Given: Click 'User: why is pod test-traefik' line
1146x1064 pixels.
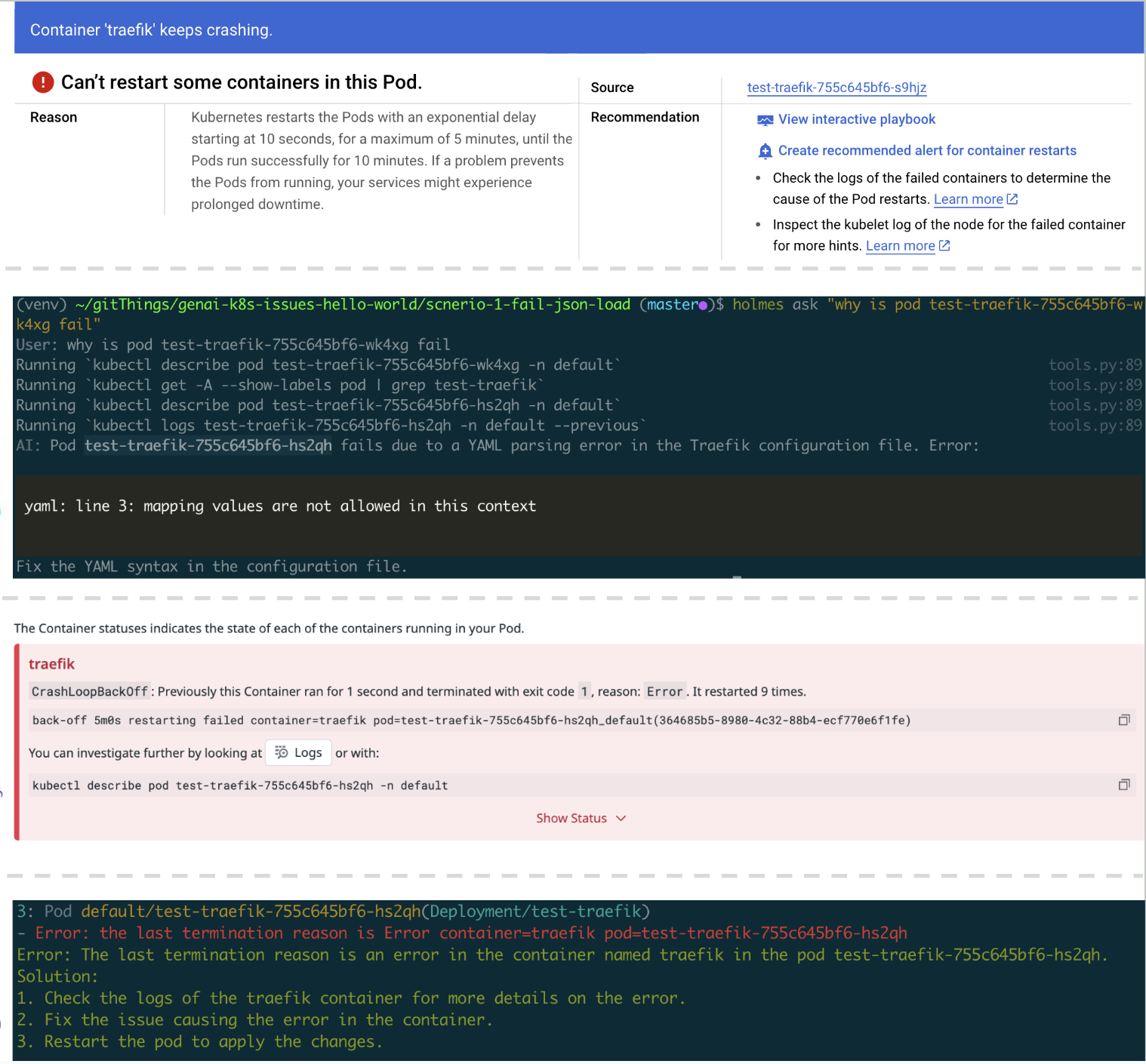Looking at the screenshot, I should [x=233, y=345].
